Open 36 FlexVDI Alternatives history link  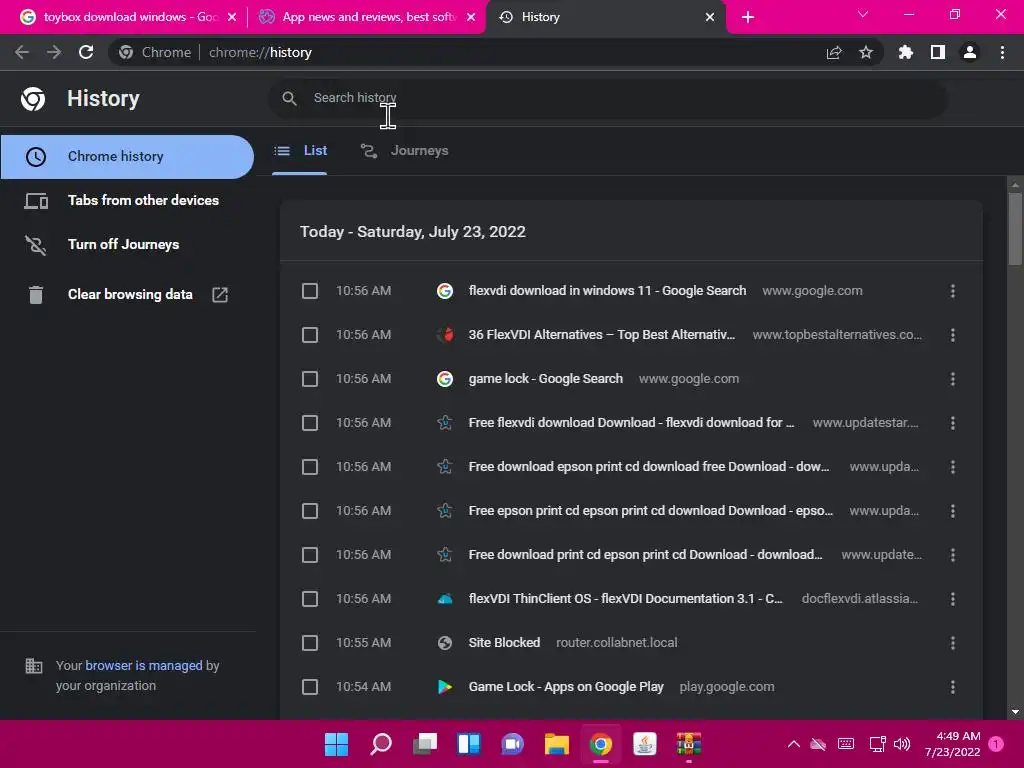coord(601,335)
